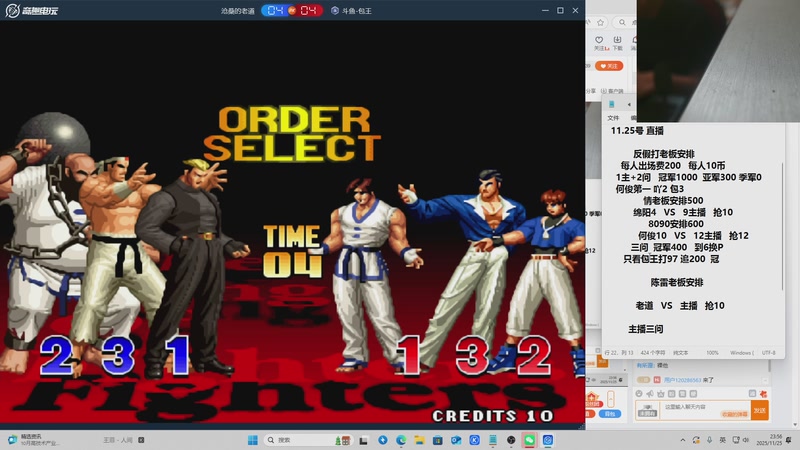The height and width of the screenshot is (450, 800).
Task: Click the Notepad vertical scrollbar
Action: pos(782,227)
